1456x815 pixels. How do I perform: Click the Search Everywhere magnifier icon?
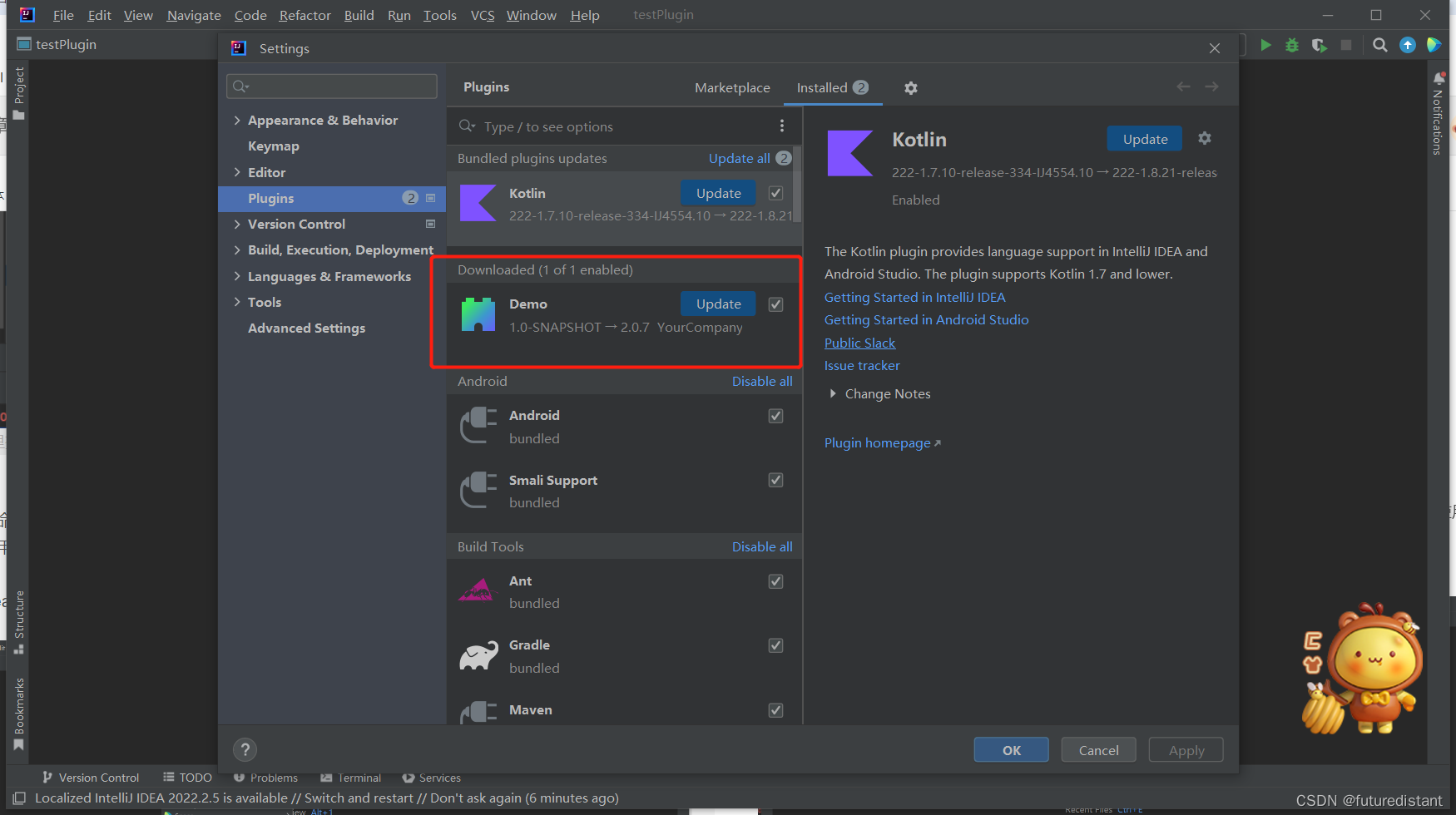1380,45
